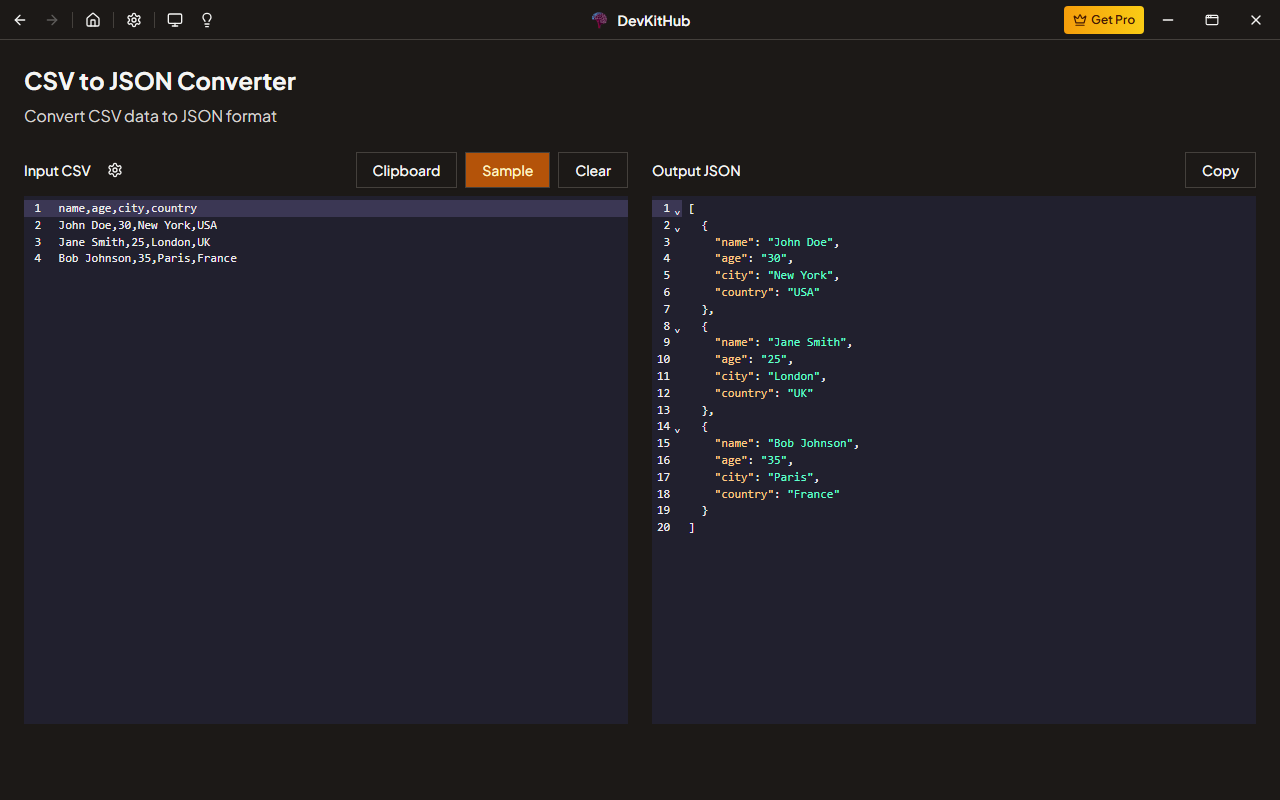Screen dimensions: 1280x800
Task: Click the CSV to JSON Converter heading
Action: coord(160,82)
